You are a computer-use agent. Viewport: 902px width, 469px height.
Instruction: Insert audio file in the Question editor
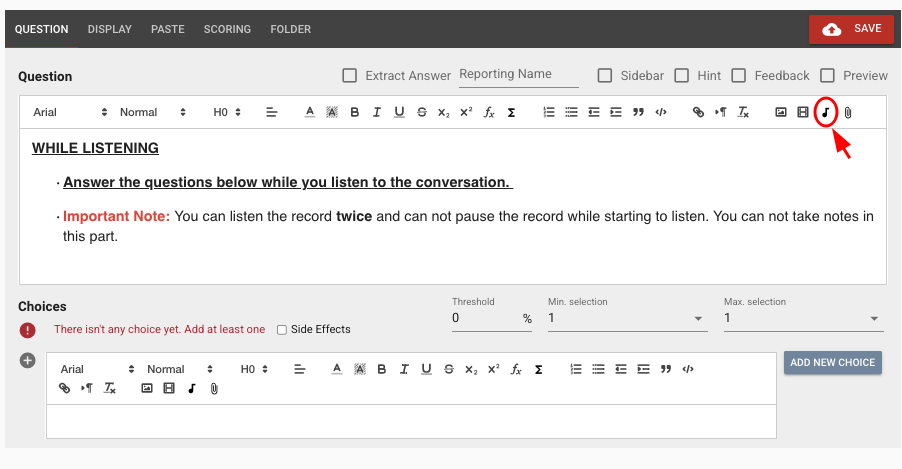pos(825,112)
